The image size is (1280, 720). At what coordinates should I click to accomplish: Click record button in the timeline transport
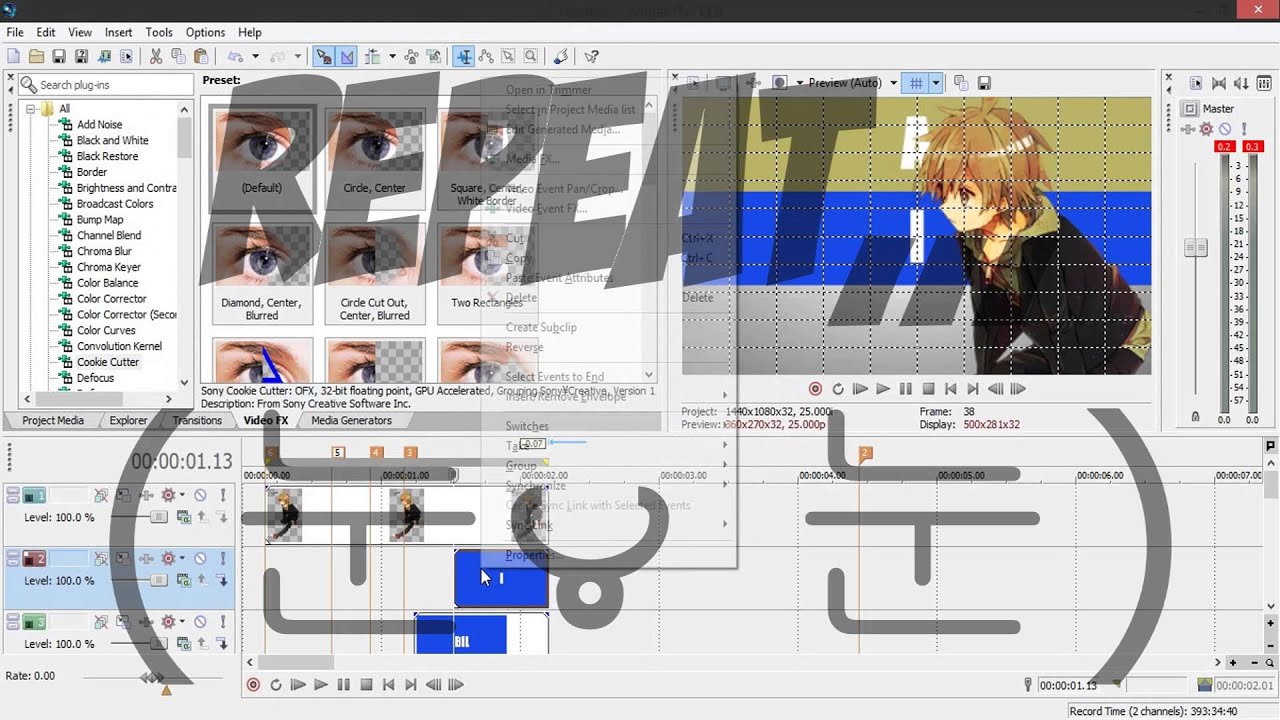[x=253, y=685]
